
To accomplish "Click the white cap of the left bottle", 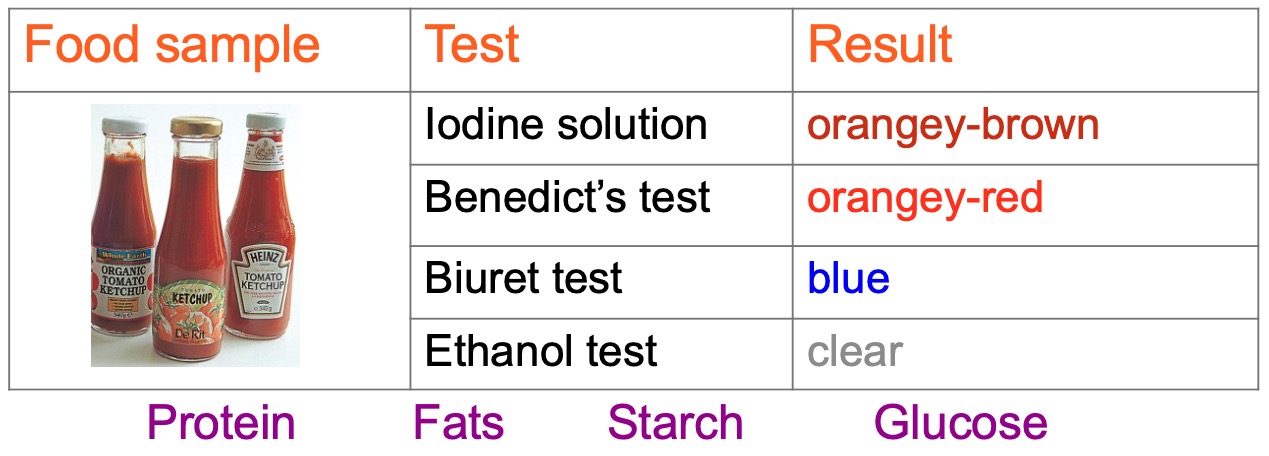I will coord(124,125).
